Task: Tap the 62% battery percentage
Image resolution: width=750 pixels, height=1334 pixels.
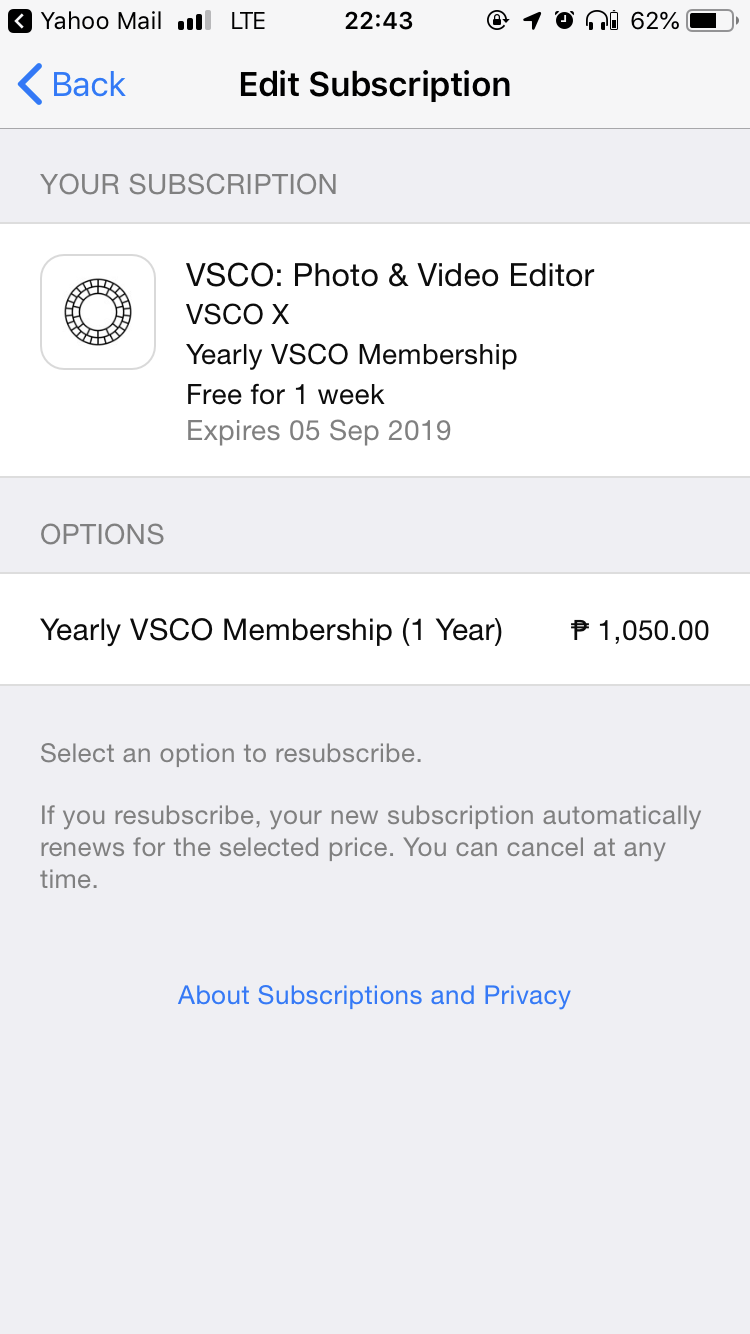Action: point(655,21)
